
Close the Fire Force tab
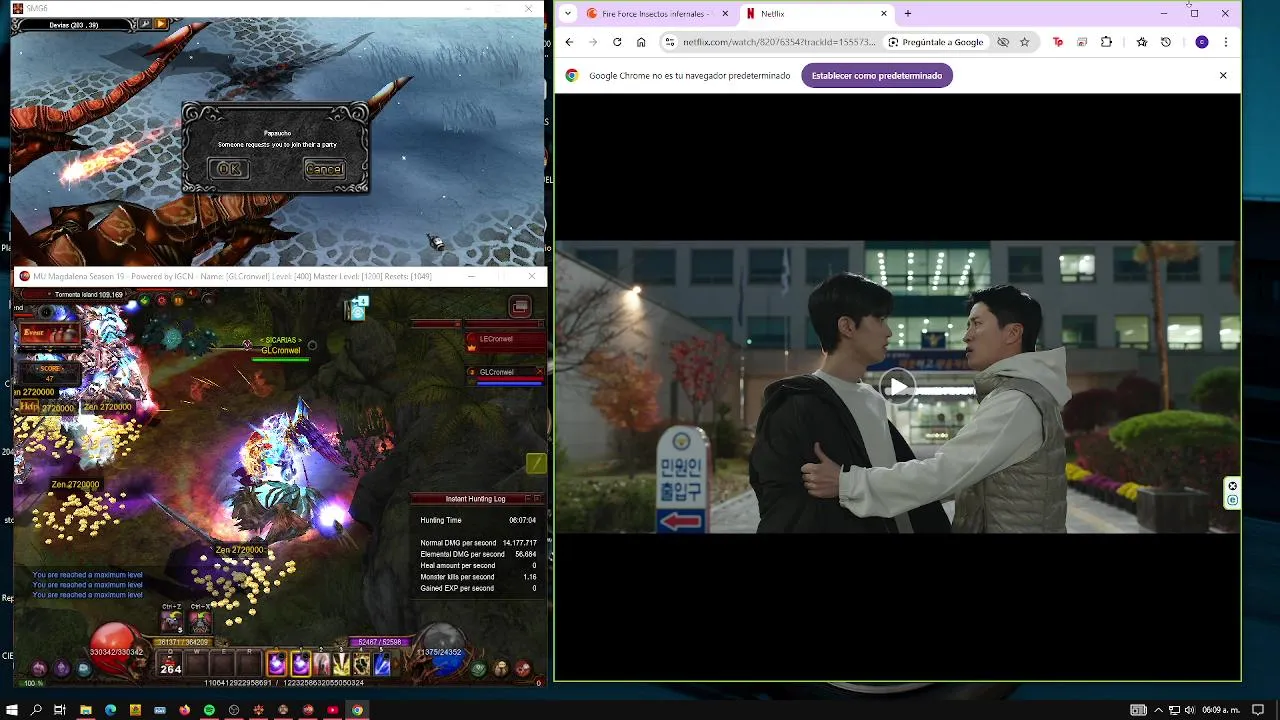(x=725, y=14)
